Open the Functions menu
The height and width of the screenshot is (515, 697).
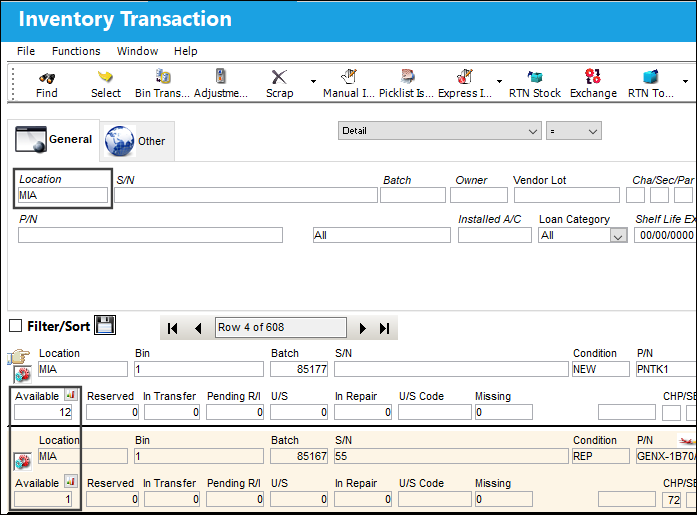tap(76, 51)
